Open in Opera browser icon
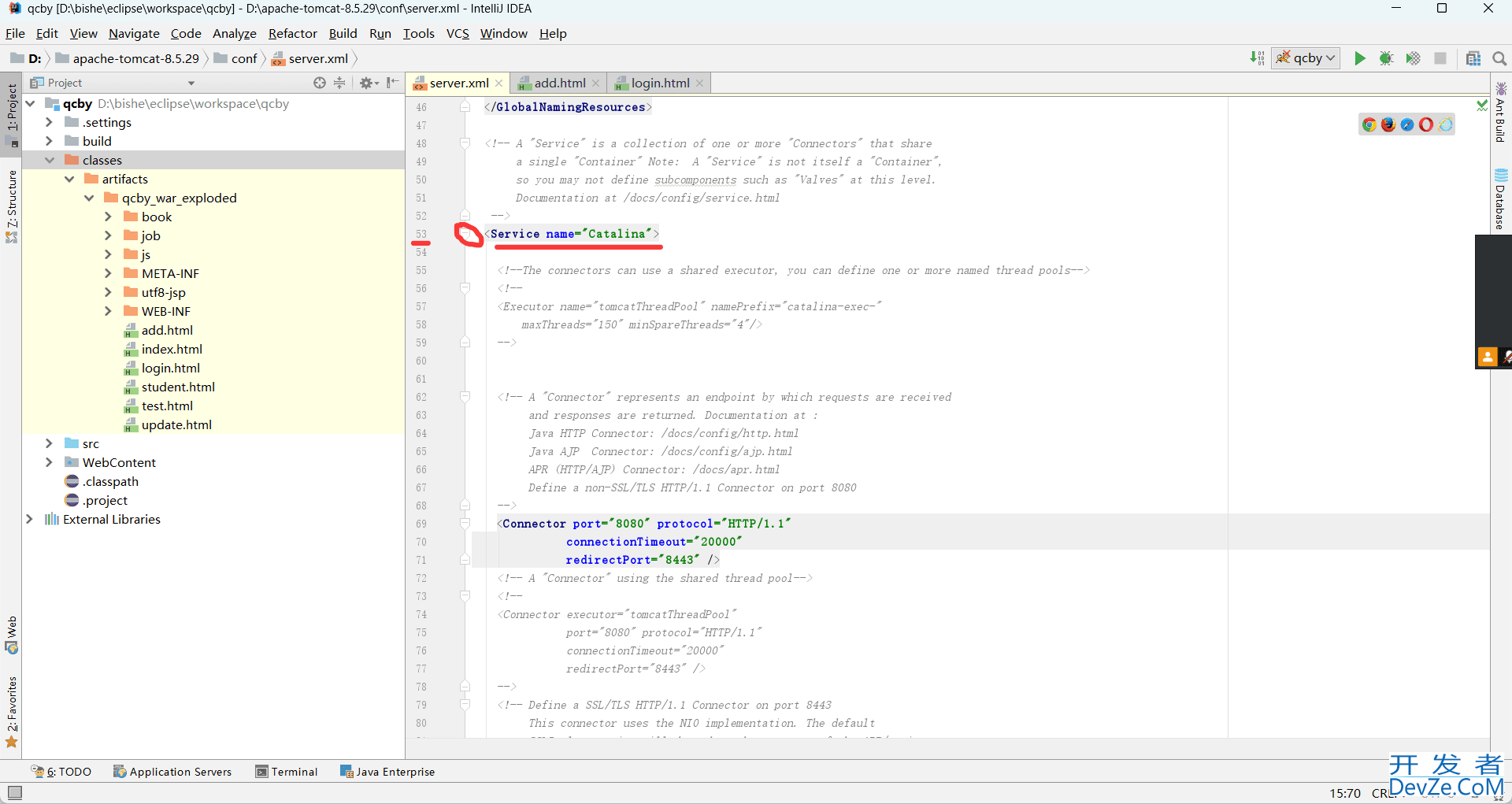 1426,124
